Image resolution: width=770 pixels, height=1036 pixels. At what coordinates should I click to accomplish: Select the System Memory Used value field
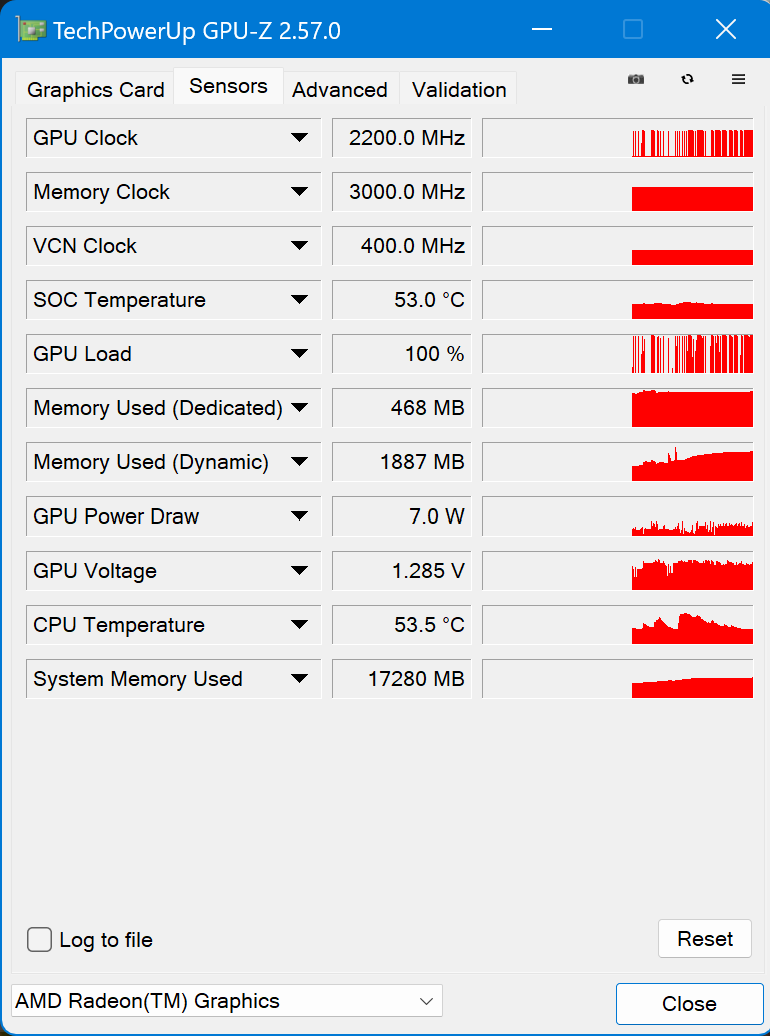coord(401,679)
